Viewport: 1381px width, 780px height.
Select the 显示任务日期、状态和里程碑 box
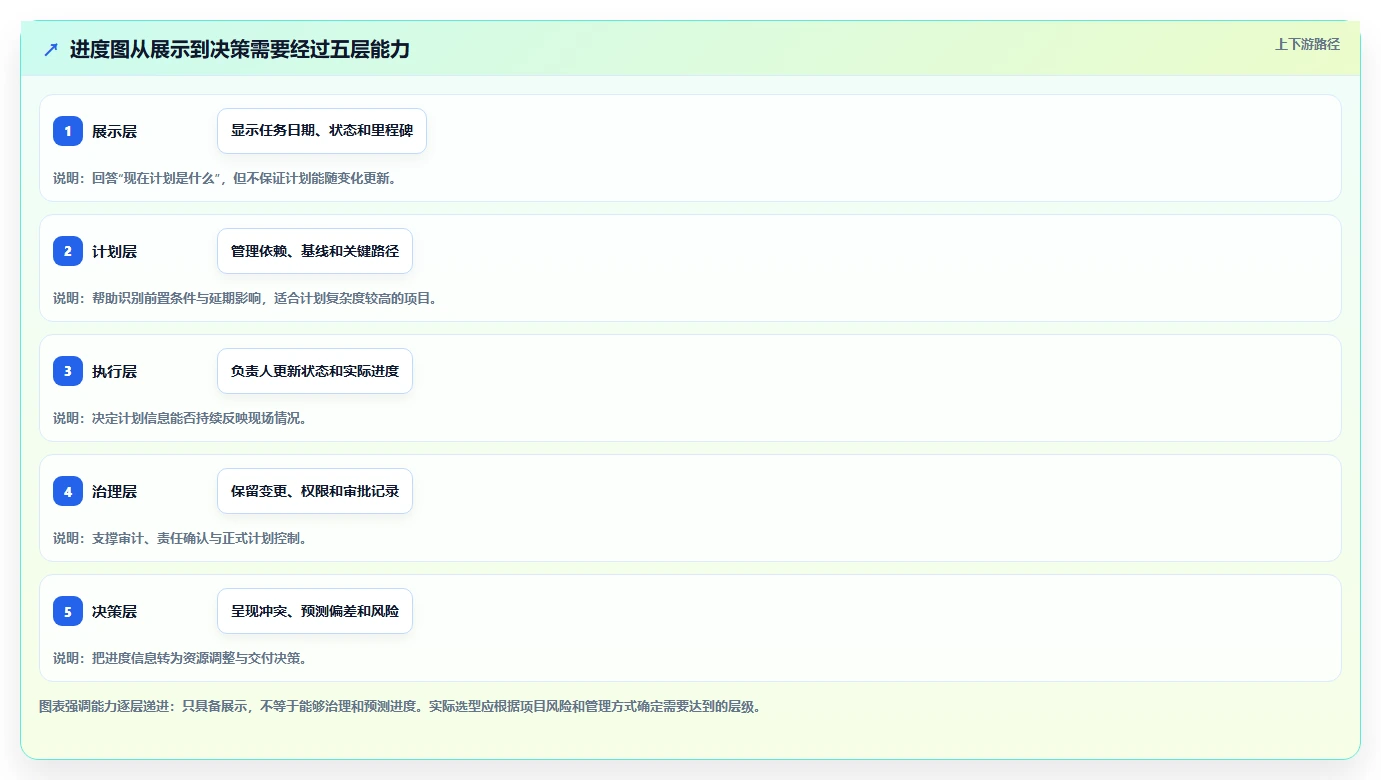(322, 131)
